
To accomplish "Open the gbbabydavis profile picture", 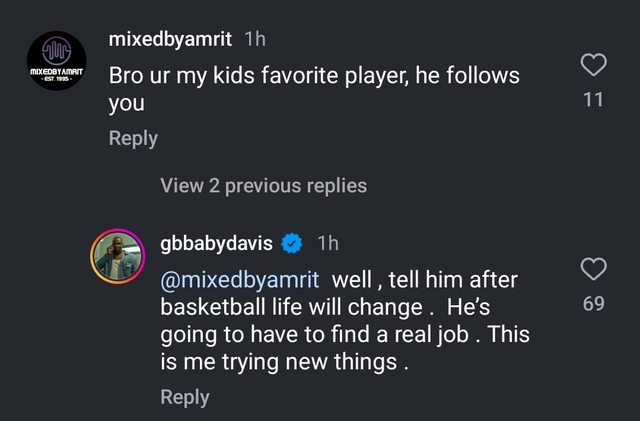I will click(x=120, y=257).
